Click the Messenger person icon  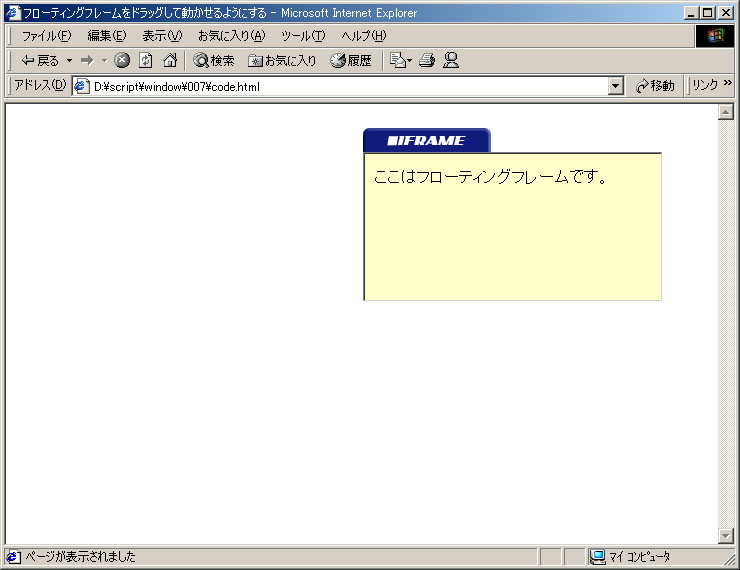pos(451,60)
